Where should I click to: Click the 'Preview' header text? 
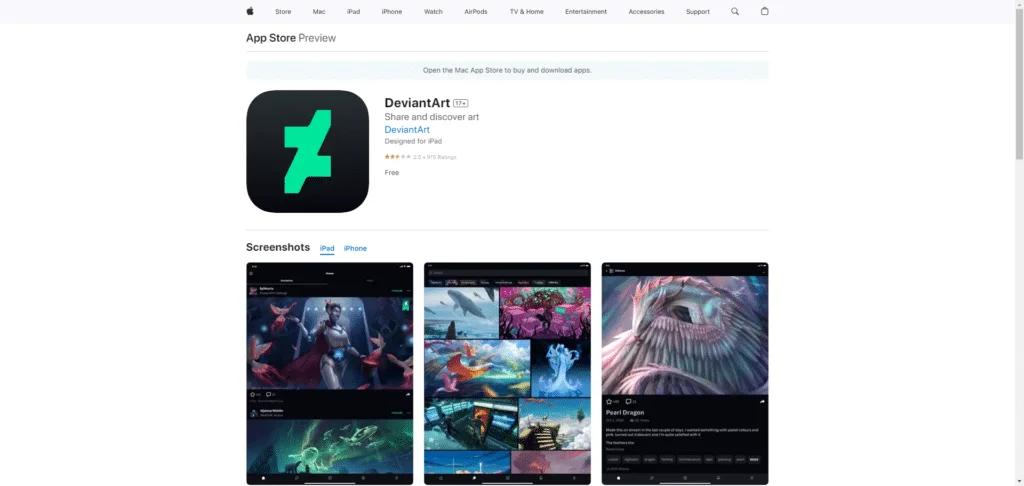317,38
